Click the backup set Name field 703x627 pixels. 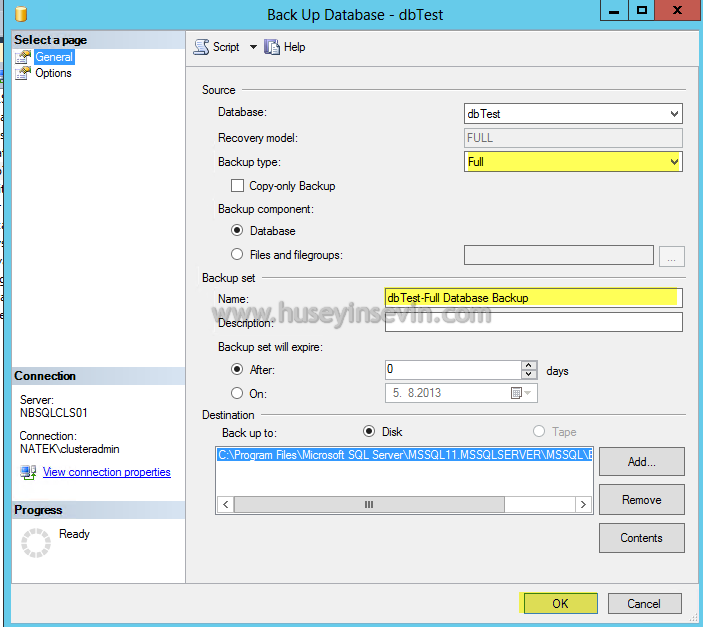[x=534, y=298]
